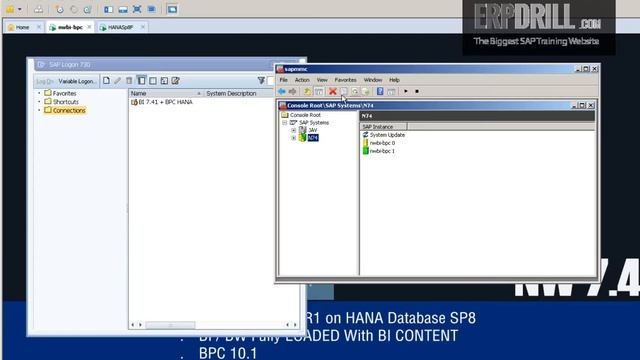Open the Shortcuts folder in SAP Logon
Screen dimensions: 640x360
(65, 102)
